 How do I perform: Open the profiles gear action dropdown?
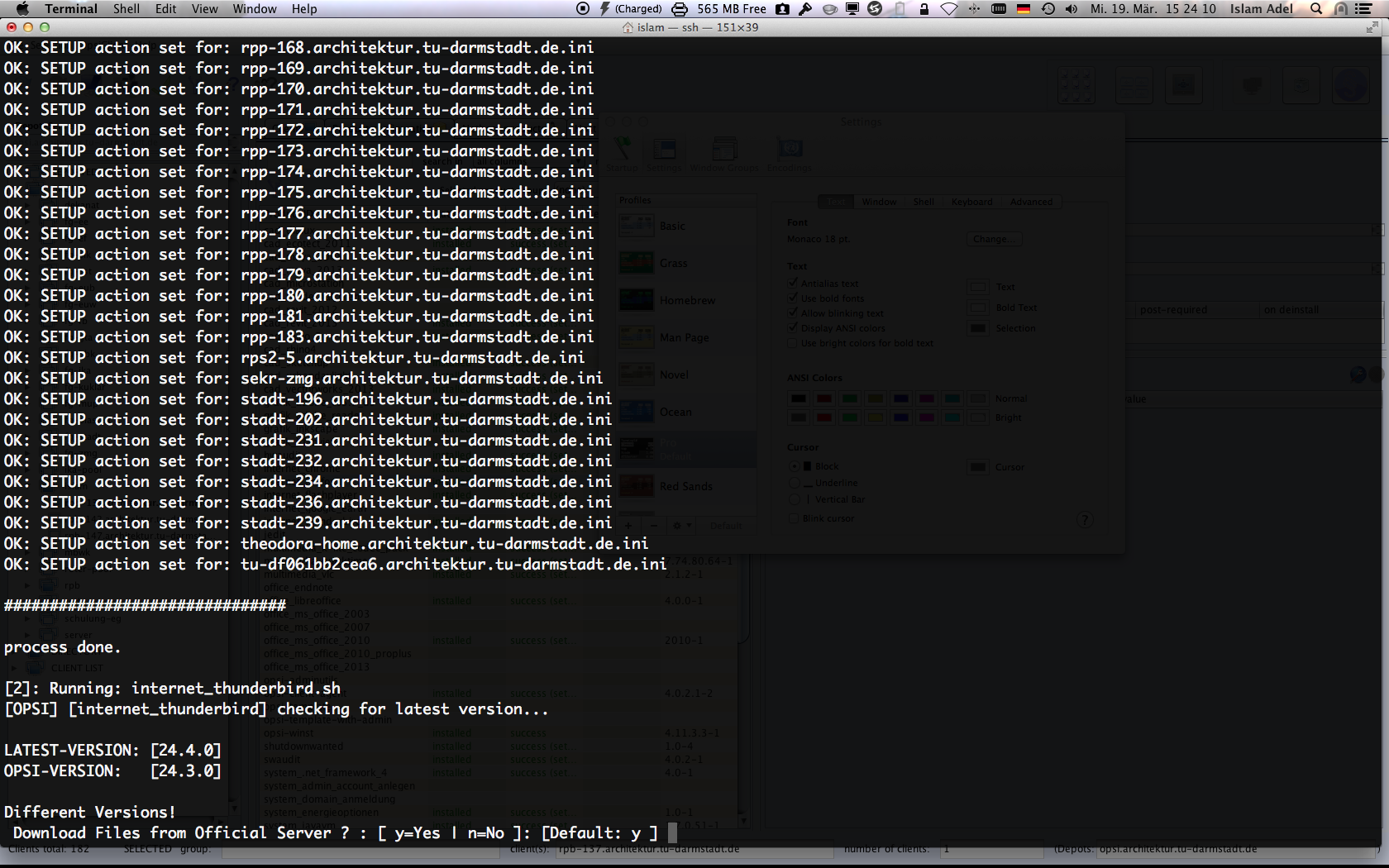682,526
